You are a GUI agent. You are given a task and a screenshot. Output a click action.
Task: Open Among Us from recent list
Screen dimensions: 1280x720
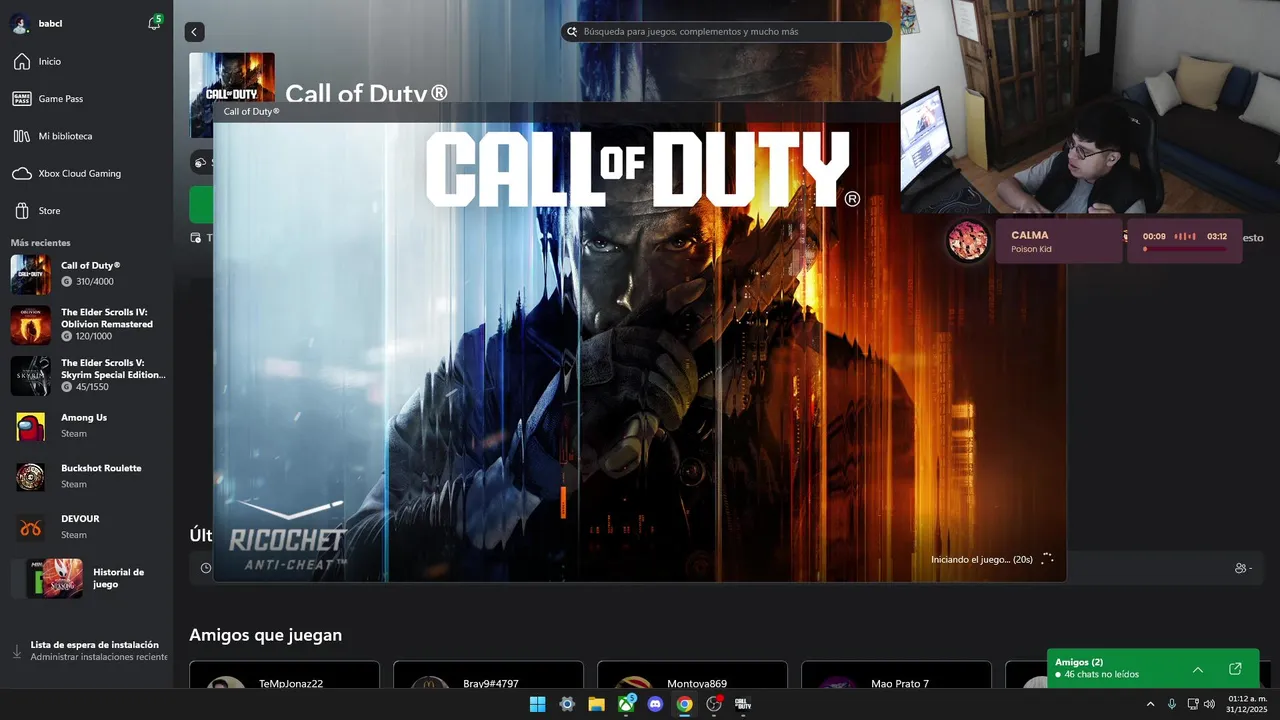(88, 426)
